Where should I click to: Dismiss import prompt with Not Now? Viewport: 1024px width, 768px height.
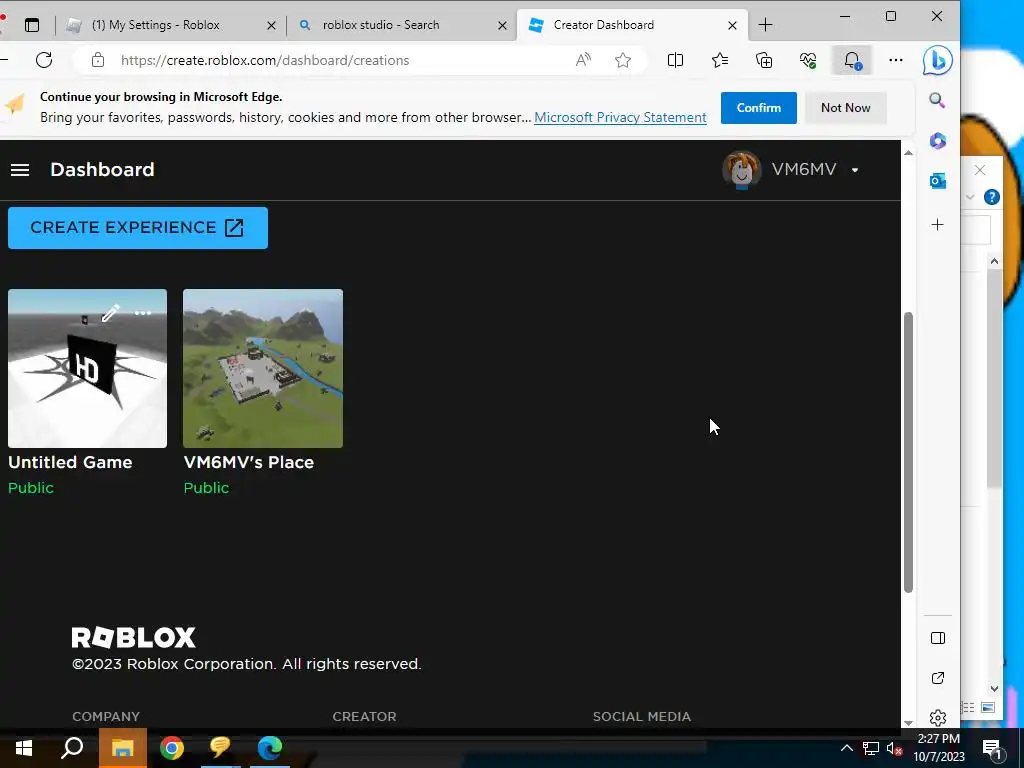pyautogui.click(x=845, y=108)
